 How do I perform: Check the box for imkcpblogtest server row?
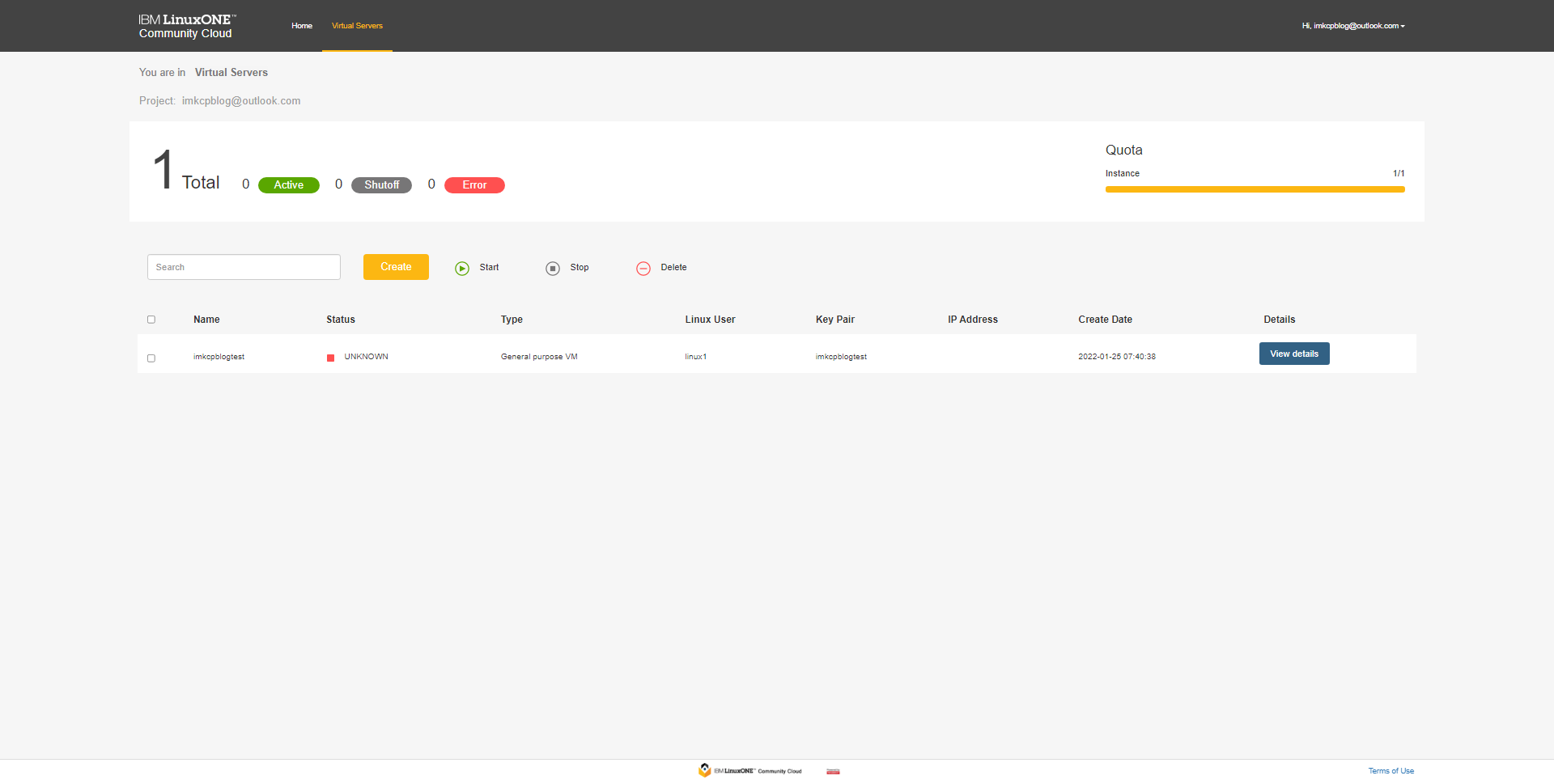pos(151,358)
